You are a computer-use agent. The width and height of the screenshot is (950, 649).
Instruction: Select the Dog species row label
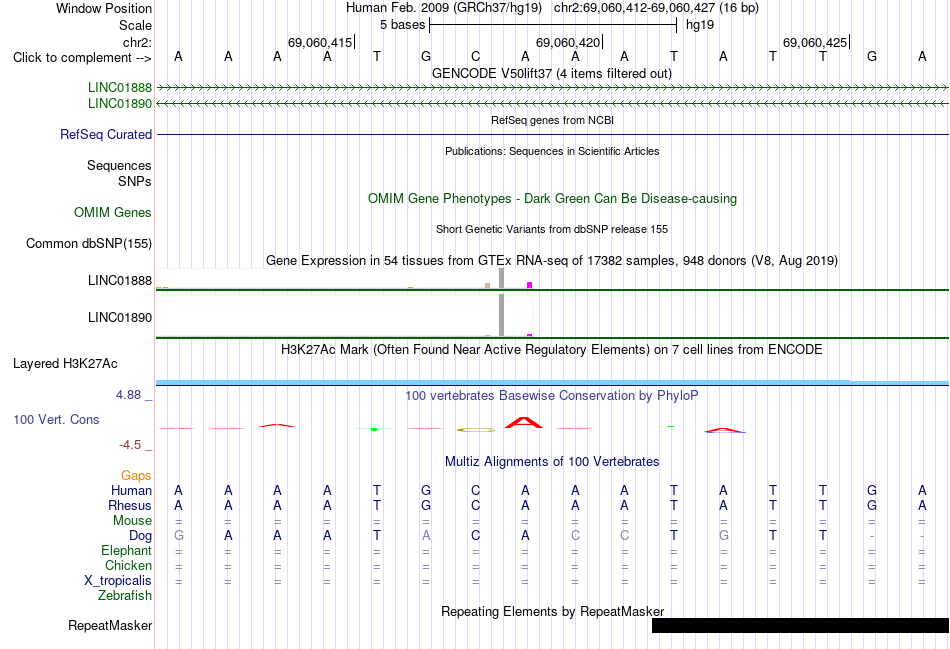pyautogui.click(x=140, y=536)
